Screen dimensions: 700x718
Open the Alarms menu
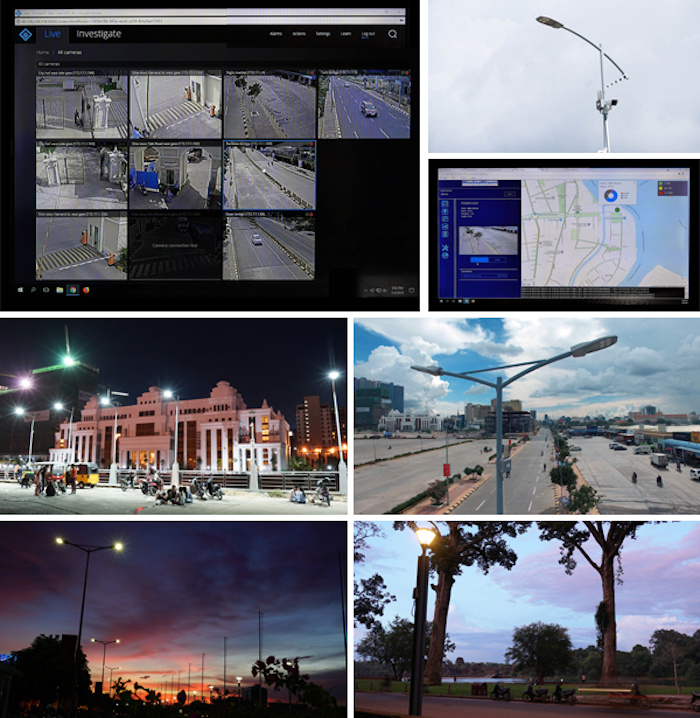275,34
